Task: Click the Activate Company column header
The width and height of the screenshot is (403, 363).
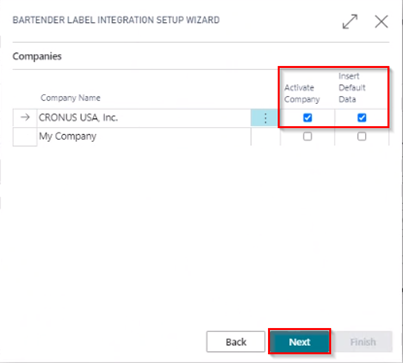Action: coord(302,93)
